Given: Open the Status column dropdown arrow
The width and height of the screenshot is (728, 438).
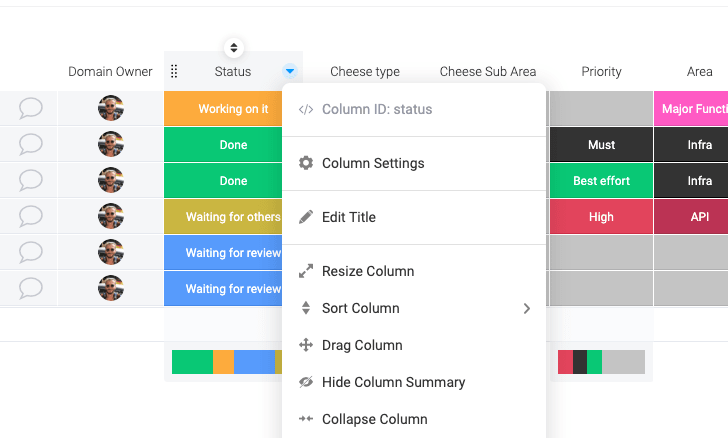Looking at the screenshot, I should [290, 71].
